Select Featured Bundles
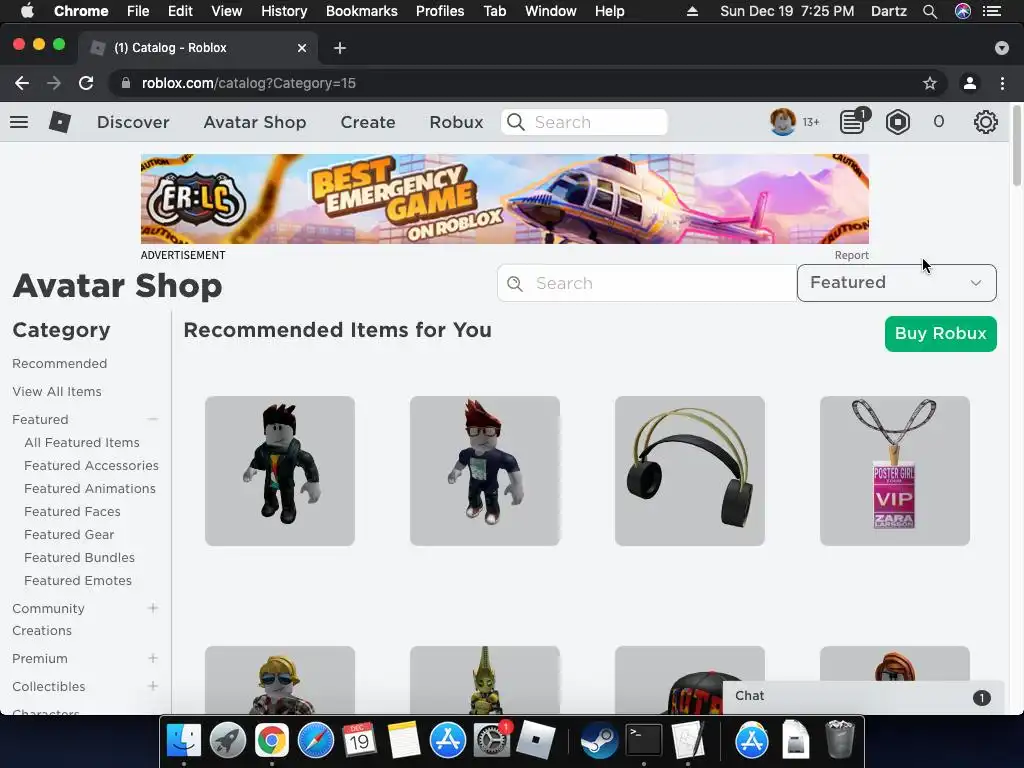This screenshot has width=1024, height=768. [79, 558]
